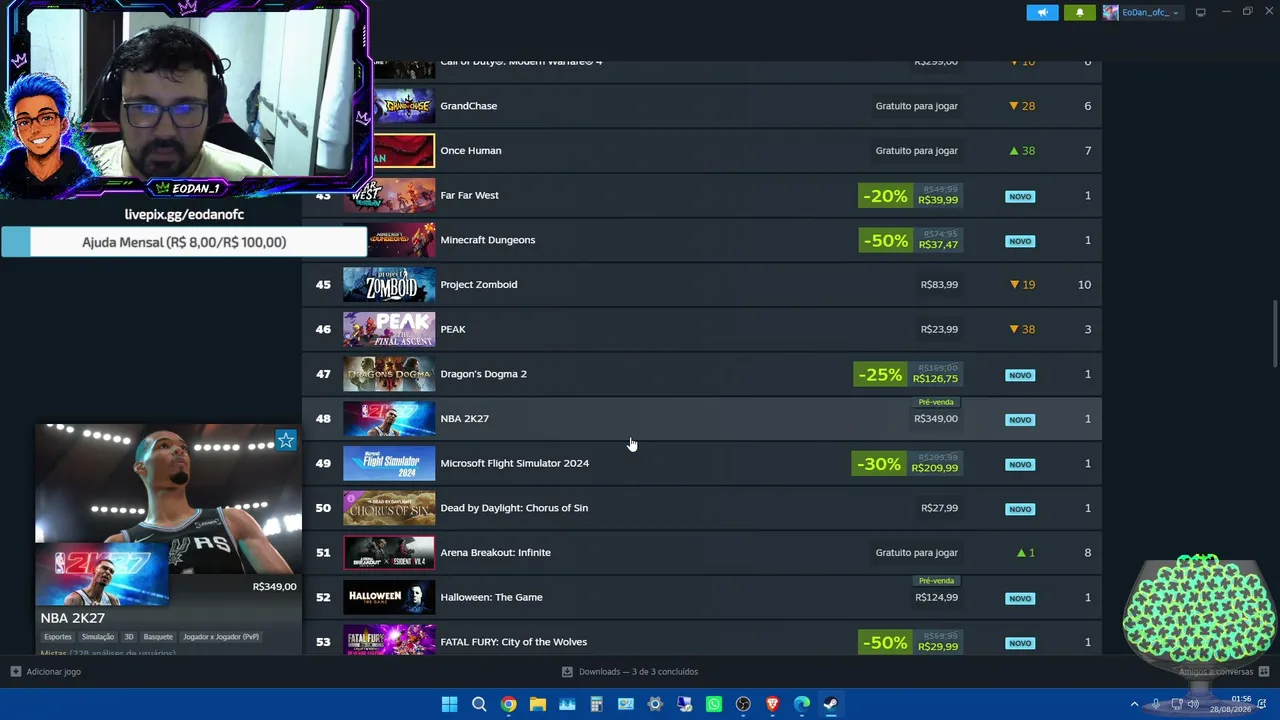Open Windows taskbar search

pyautogui.click(x=479, y=704)
